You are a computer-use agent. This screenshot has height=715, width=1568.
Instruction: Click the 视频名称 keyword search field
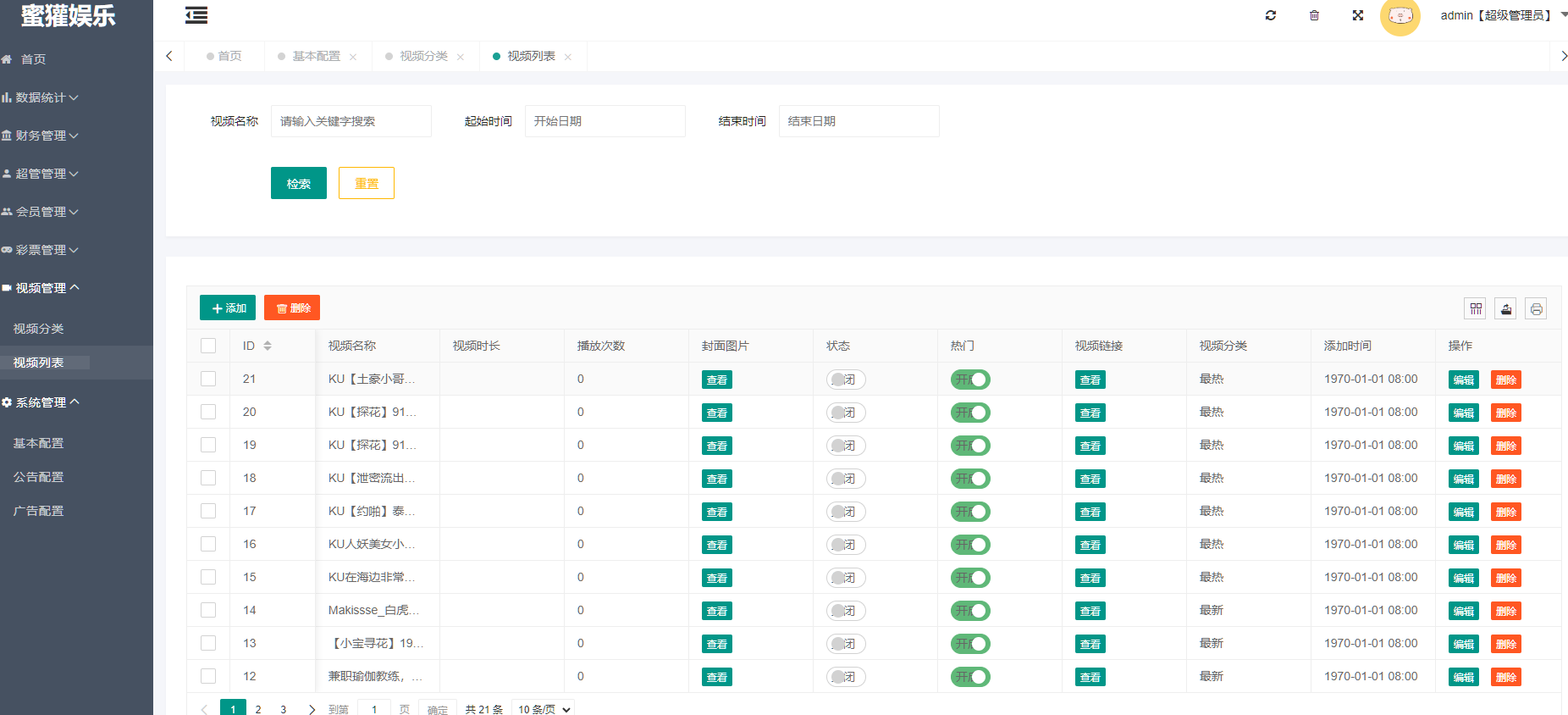(351, 121)
